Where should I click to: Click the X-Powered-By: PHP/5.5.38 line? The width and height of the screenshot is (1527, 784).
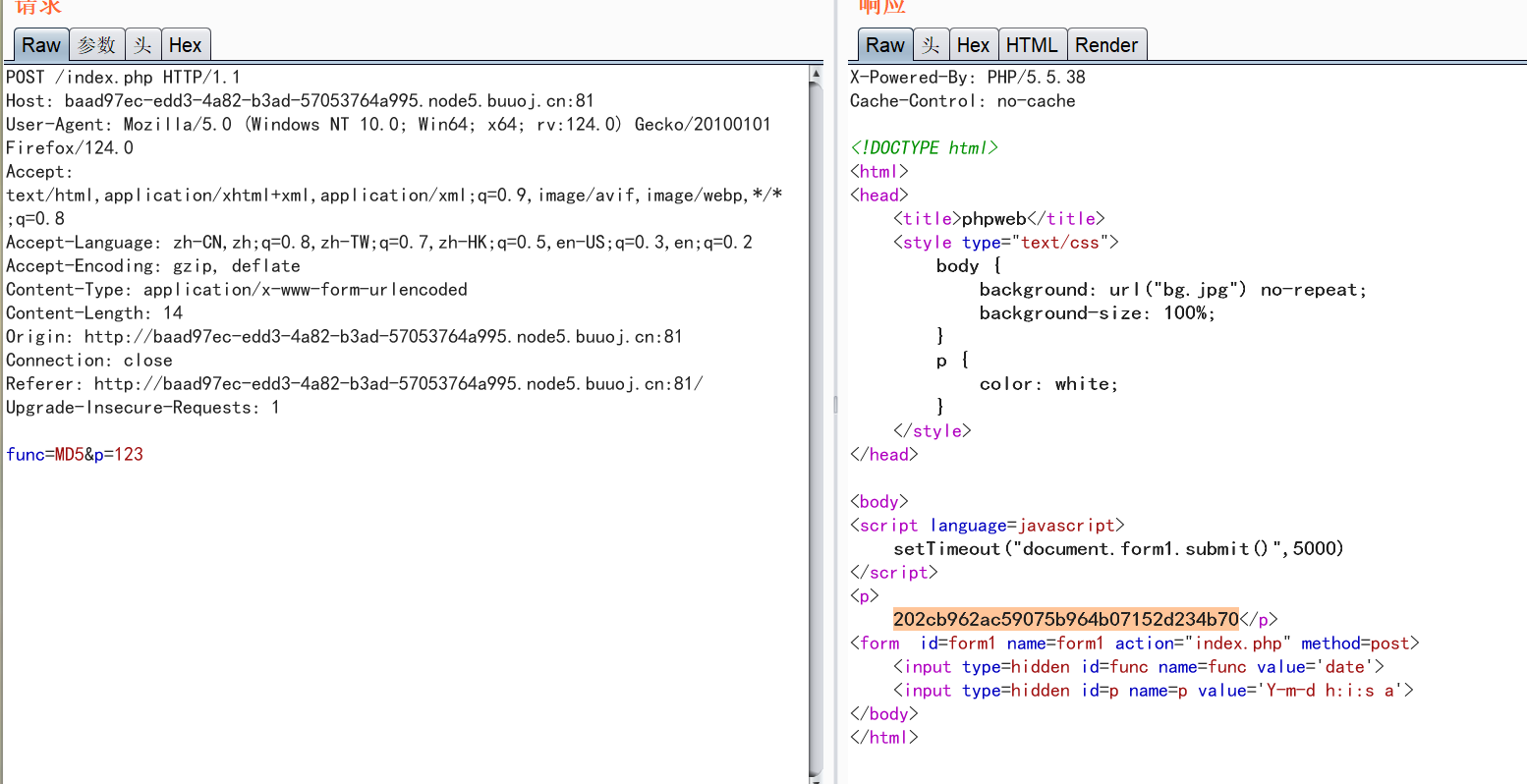pos(968,78)
